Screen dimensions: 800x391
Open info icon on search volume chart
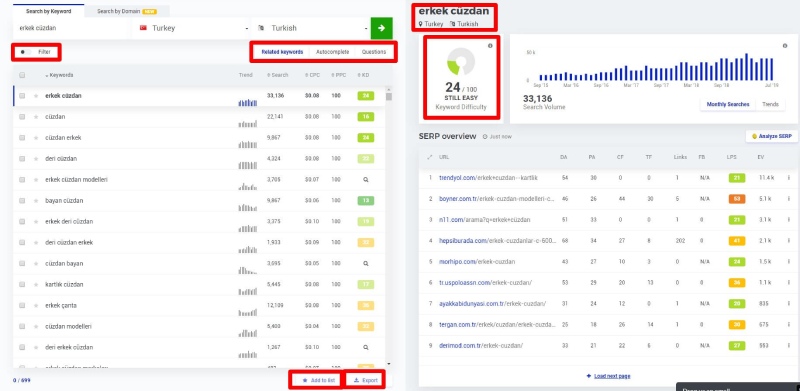tap(785, 46)
